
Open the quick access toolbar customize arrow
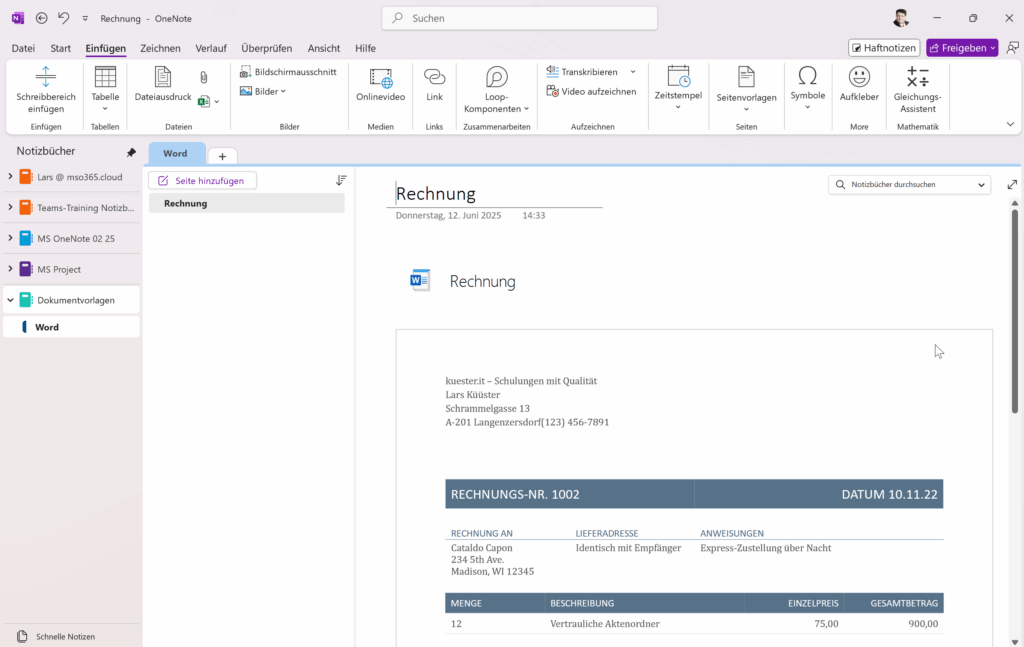tap(85, 18)
